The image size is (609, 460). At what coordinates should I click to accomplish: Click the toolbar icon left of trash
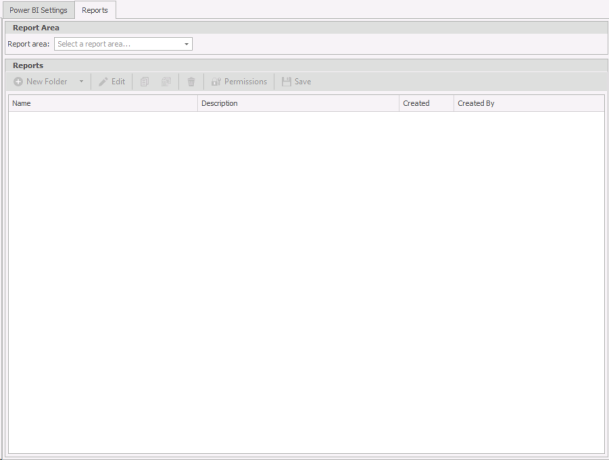pyautogui.click(x=166, y=81)
